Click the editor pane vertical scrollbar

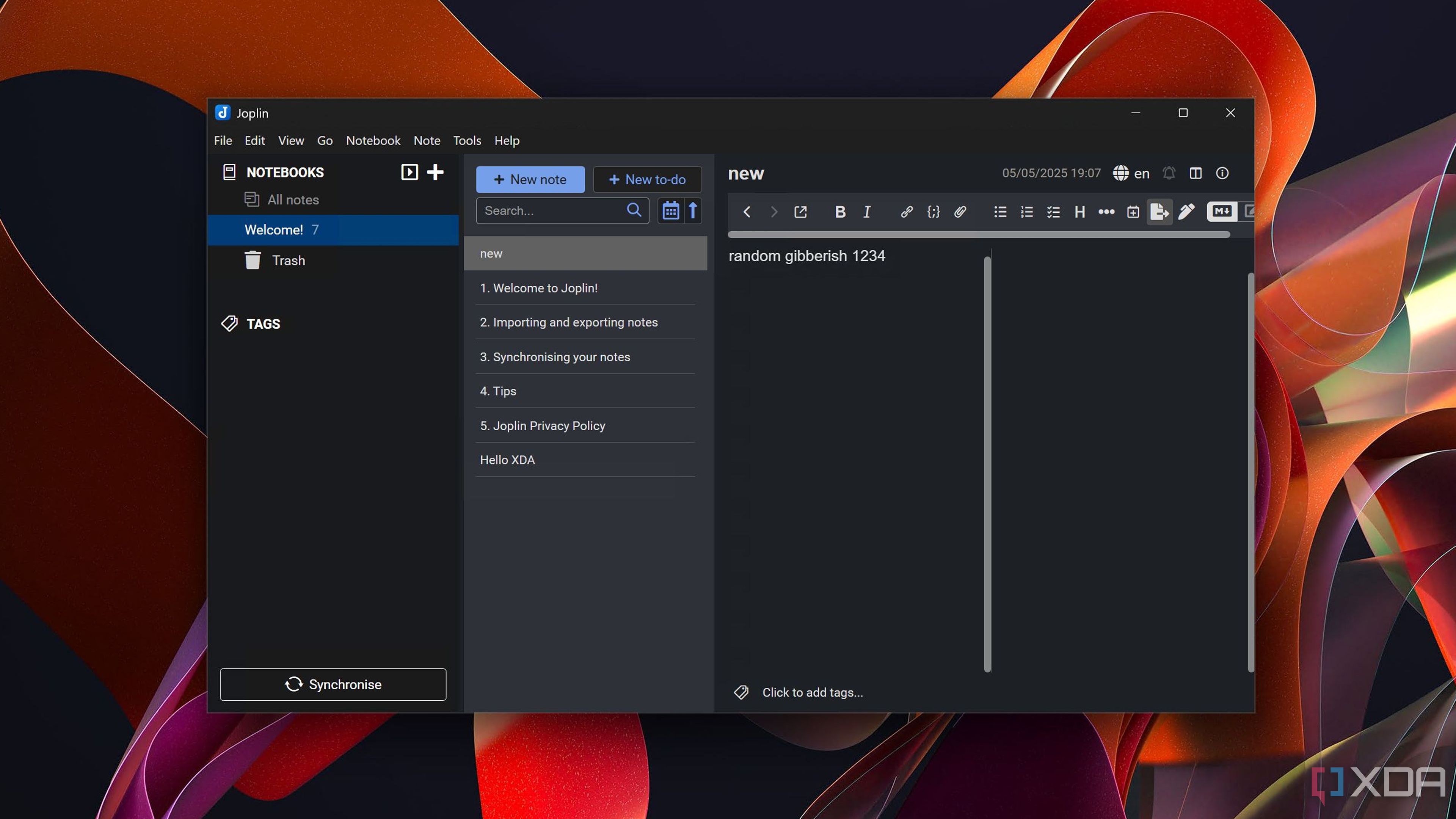pyautogui.click(x=987, y=464)
